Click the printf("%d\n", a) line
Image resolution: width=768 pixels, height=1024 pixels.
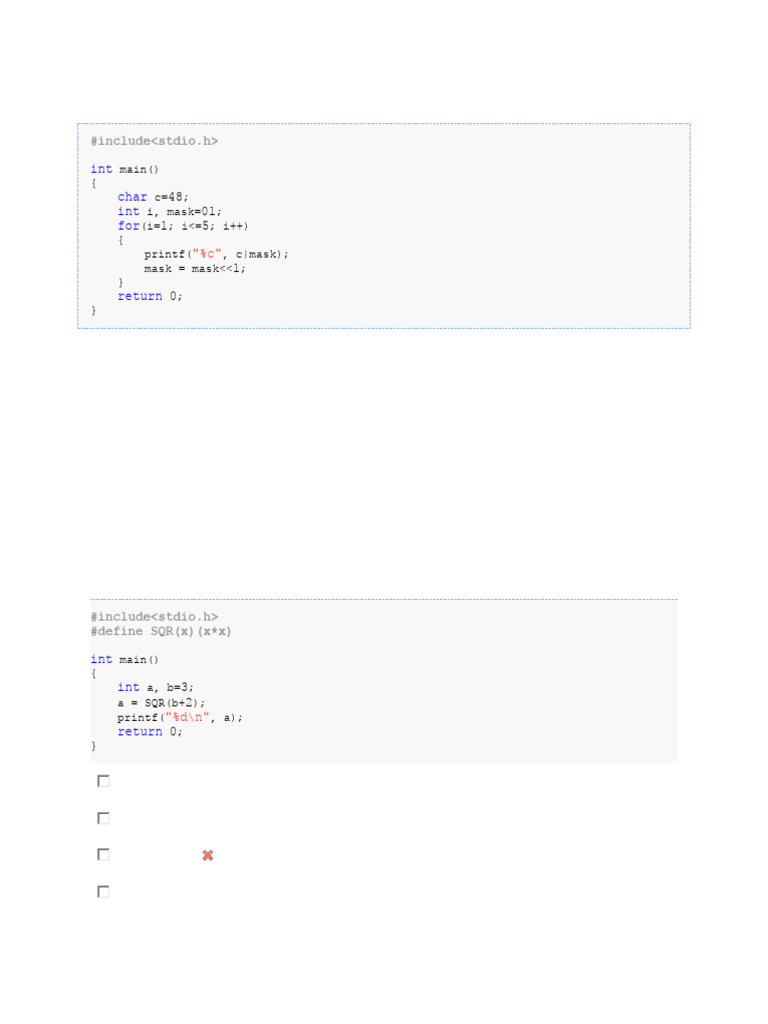(x=180, y=717)
